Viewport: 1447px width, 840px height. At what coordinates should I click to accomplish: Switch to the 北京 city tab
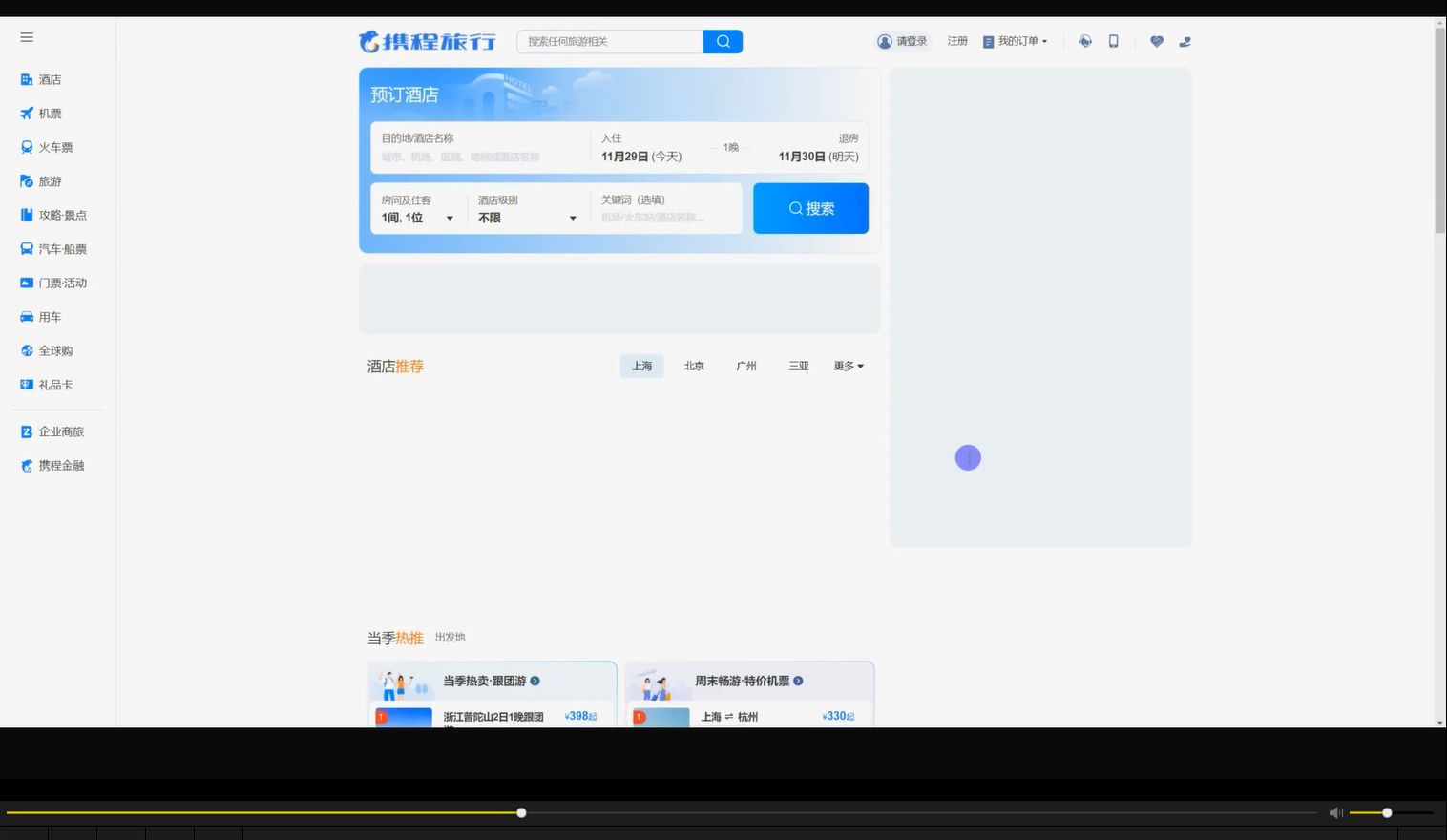694,366
